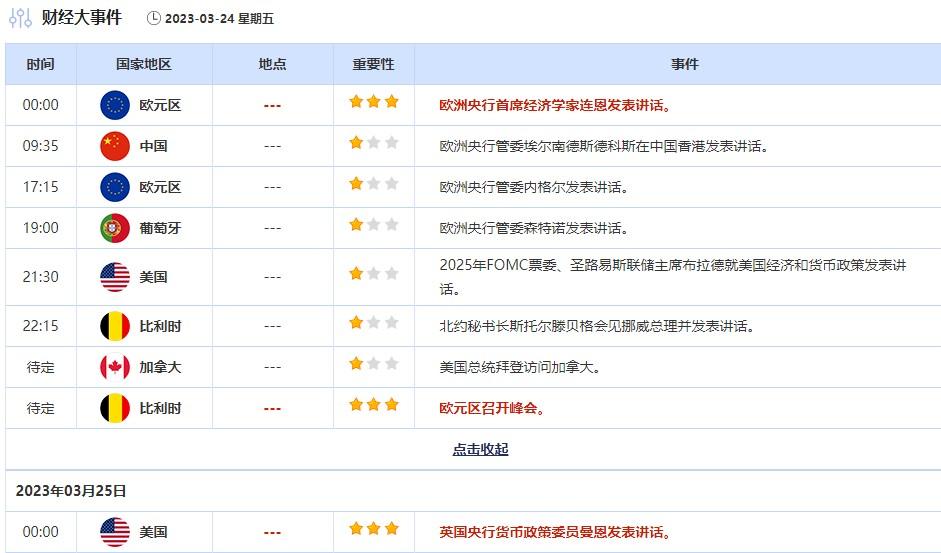Click the Eurozone flag in the 00:00 row
Screen dimensions: 941x553
115,105
